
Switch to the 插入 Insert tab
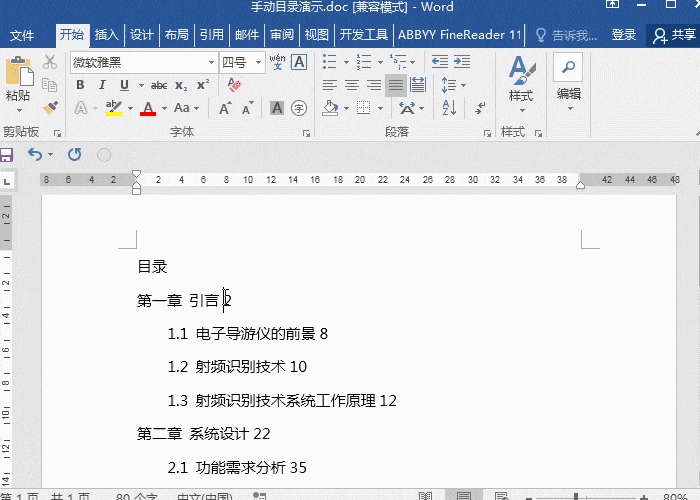coord(106,35)
